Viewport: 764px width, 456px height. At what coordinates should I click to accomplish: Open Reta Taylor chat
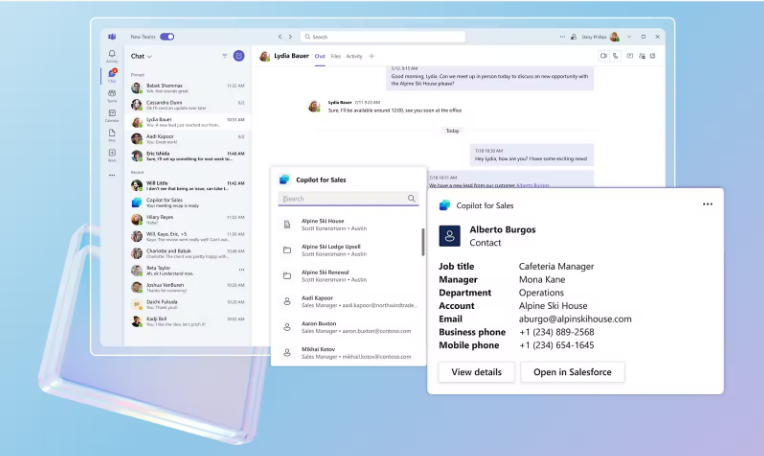click(188, 270)
